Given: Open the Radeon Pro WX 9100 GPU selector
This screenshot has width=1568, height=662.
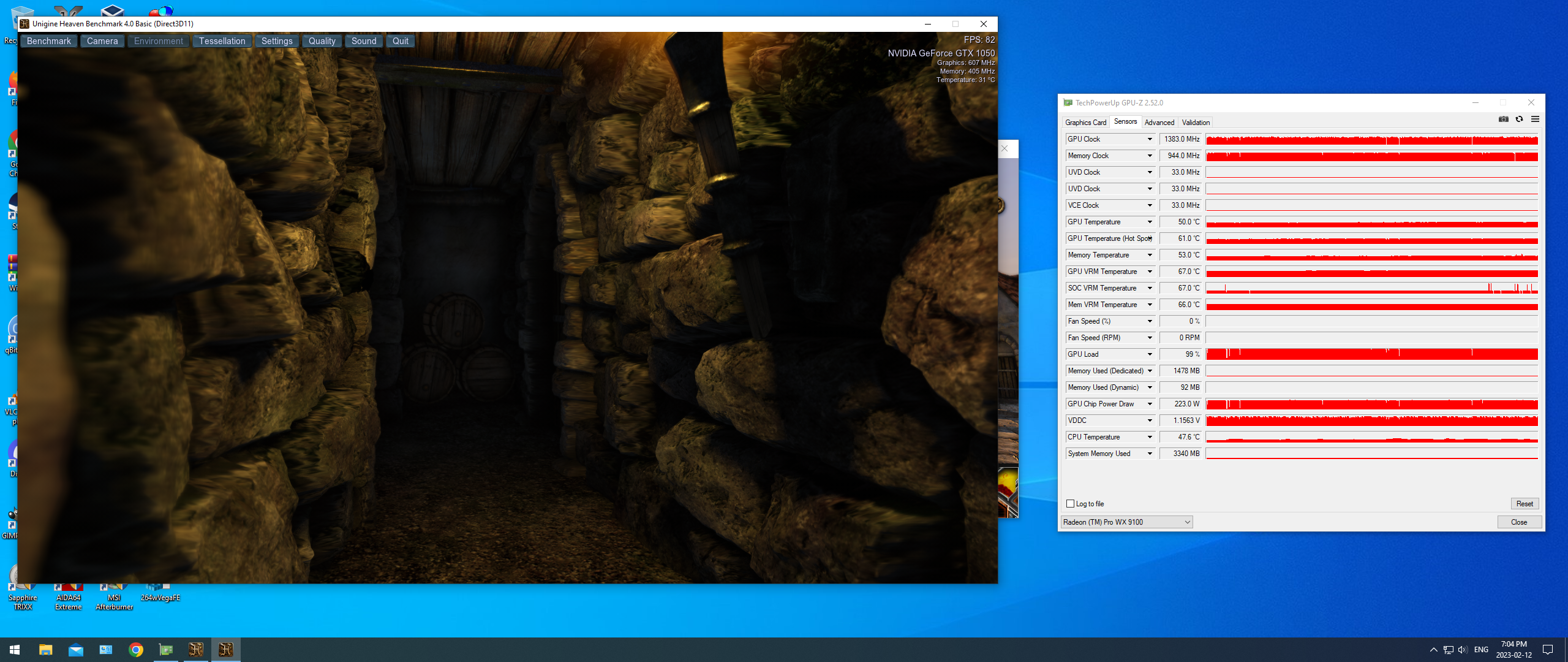Looking at the screenshot, I should pos(1126,522).
